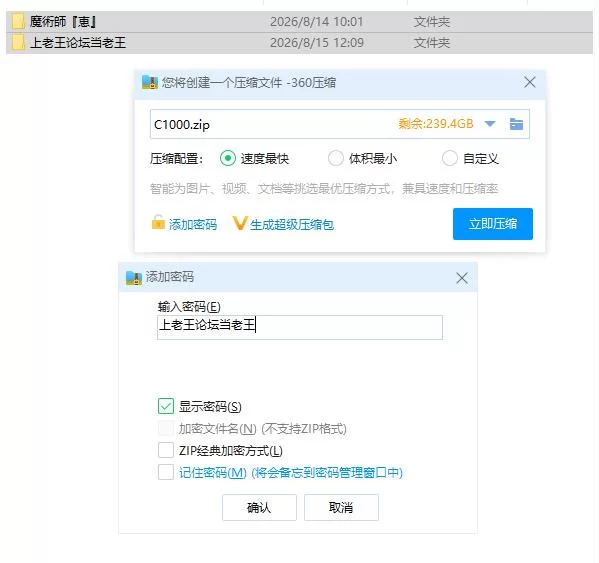
Task: Click the folder icon of 上老王论坛当老王 row
Action: tap(18, 42)
